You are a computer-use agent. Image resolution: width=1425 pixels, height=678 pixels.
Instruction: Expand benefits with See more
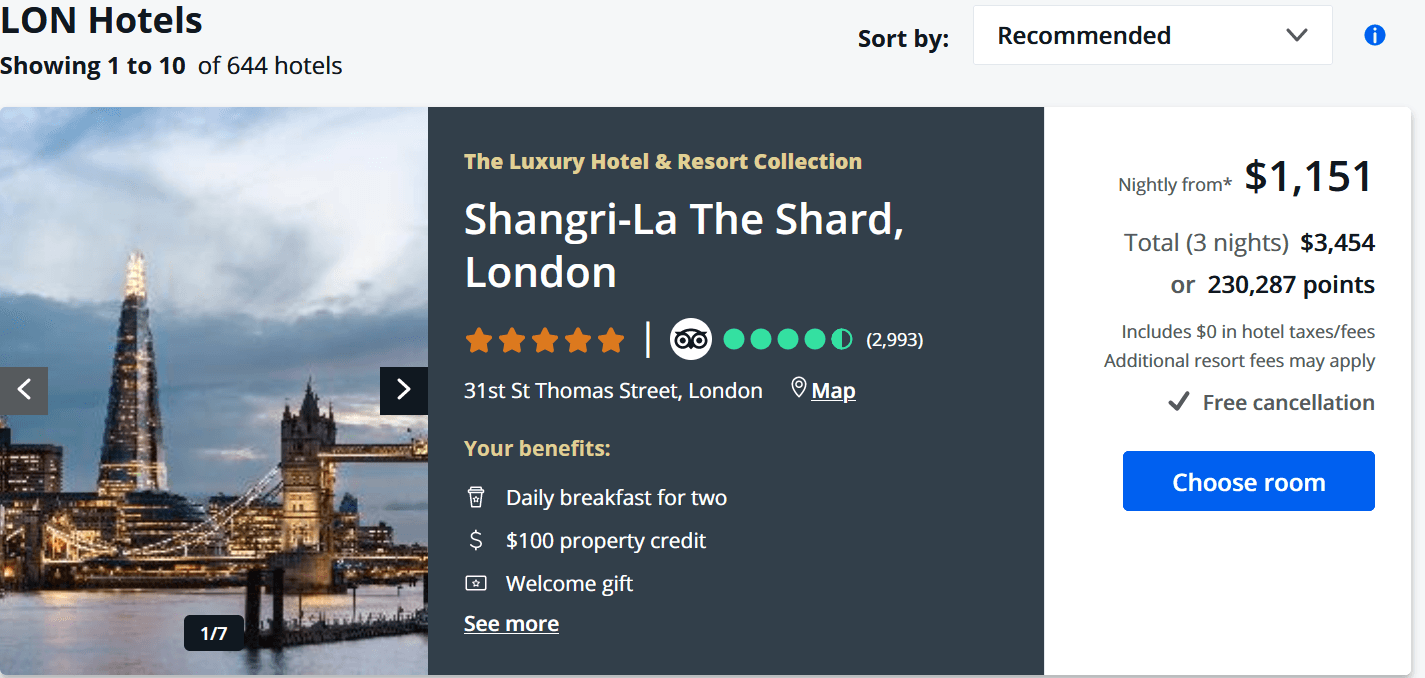[x=511, y=624]
